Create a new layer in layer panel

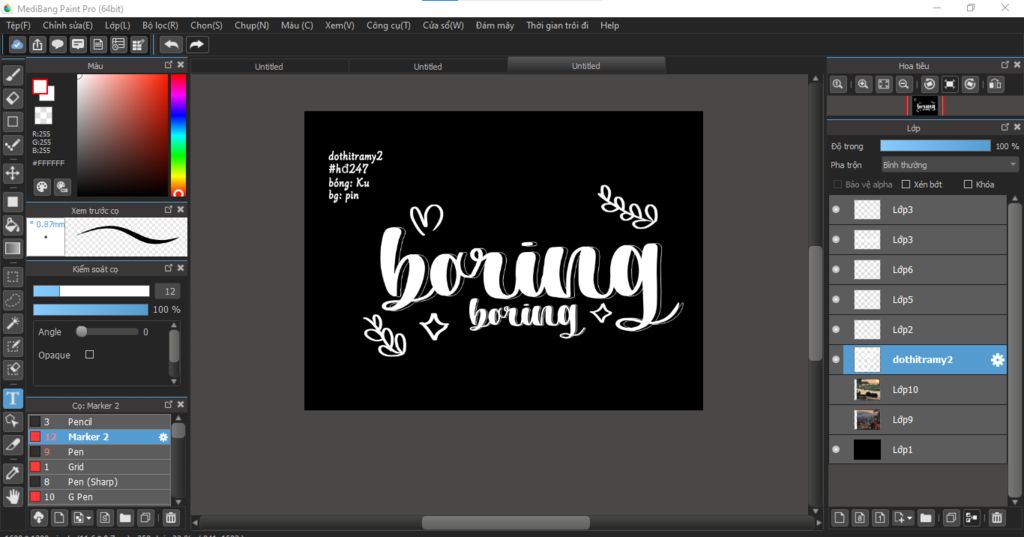(840, 518)
